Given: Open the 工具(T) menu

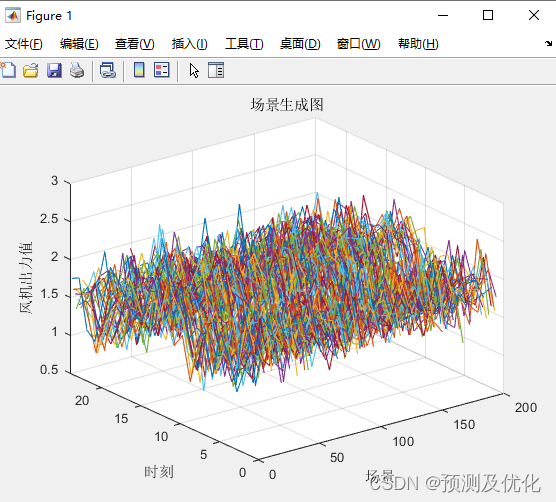Looking at the screenshot, I should [x=244, y=44].
